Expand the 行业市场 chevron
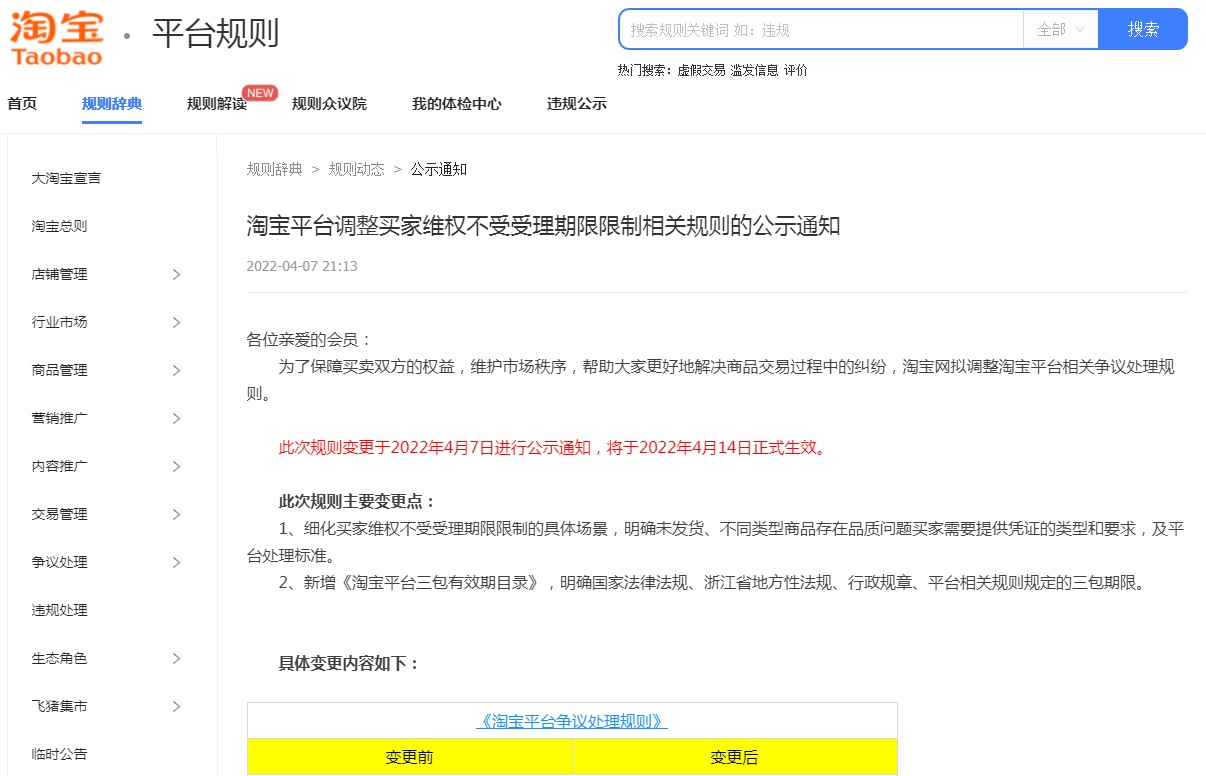Screen dimensions: 1206x776 coord(176,322)
